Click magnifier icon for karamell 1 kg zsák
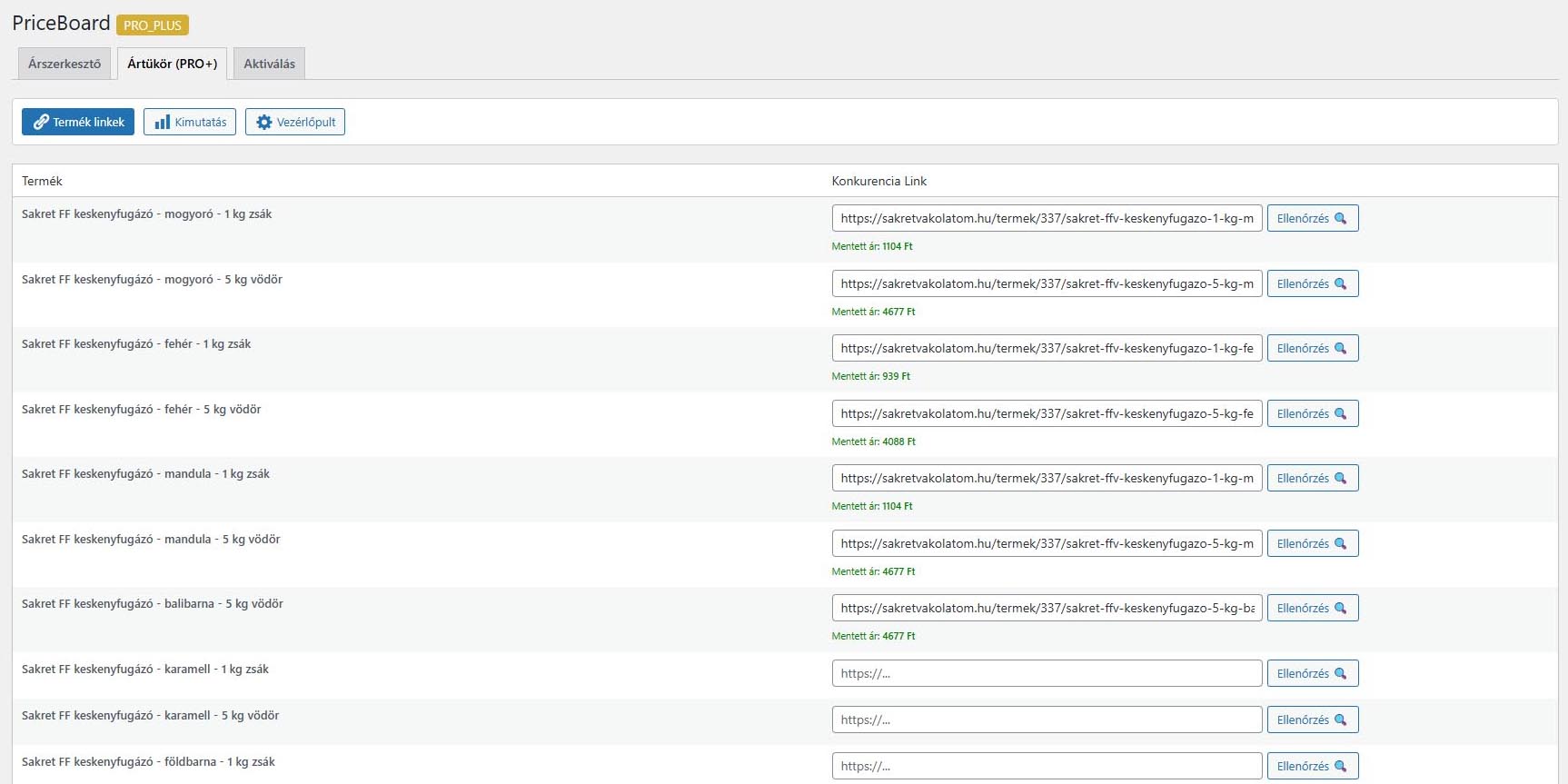The image size is (1568, 784). pyautogui.click(x=1340, y=674)
